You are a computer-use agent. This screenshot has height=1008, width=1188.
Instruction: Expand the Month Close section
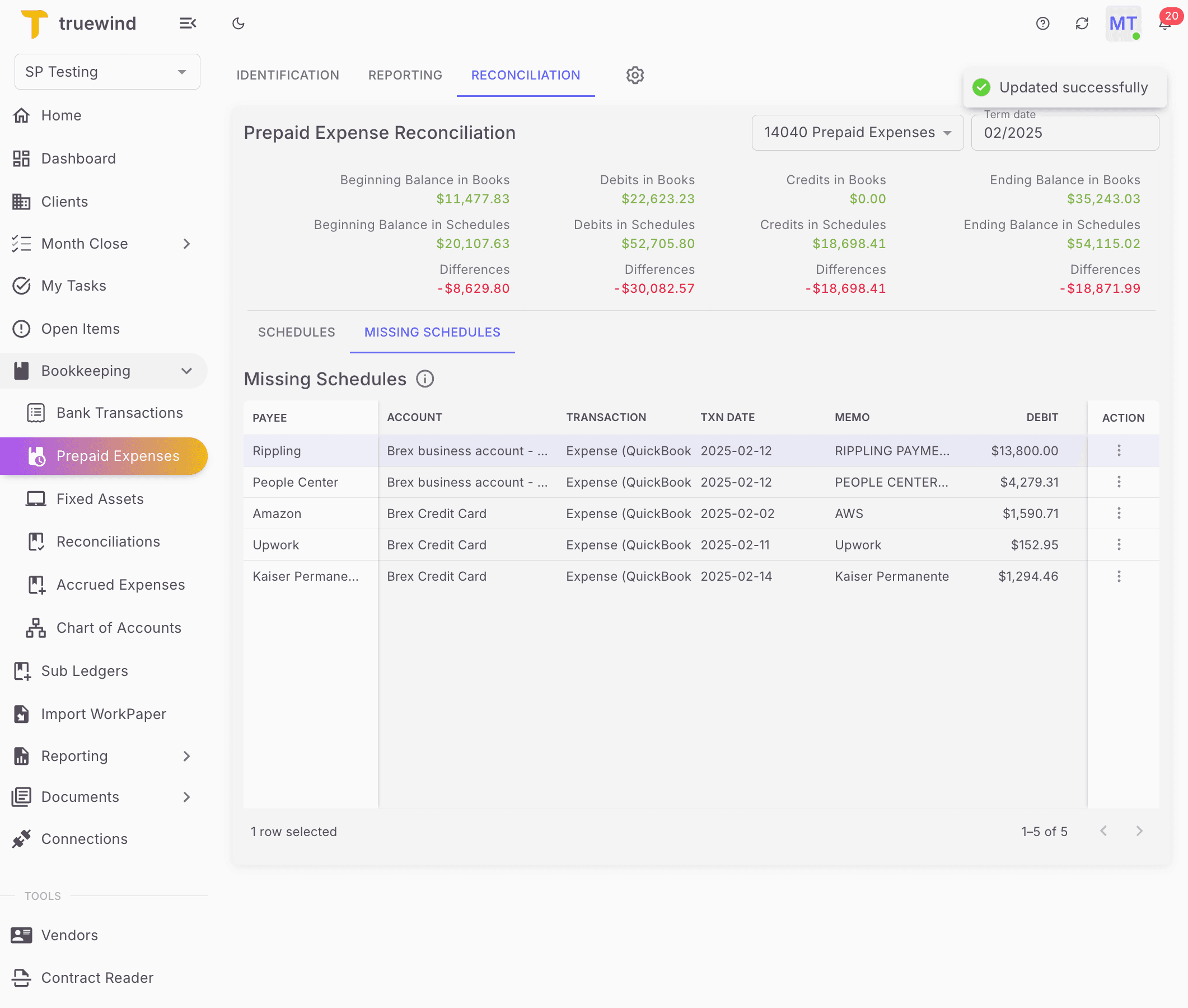tap(187, 244)
